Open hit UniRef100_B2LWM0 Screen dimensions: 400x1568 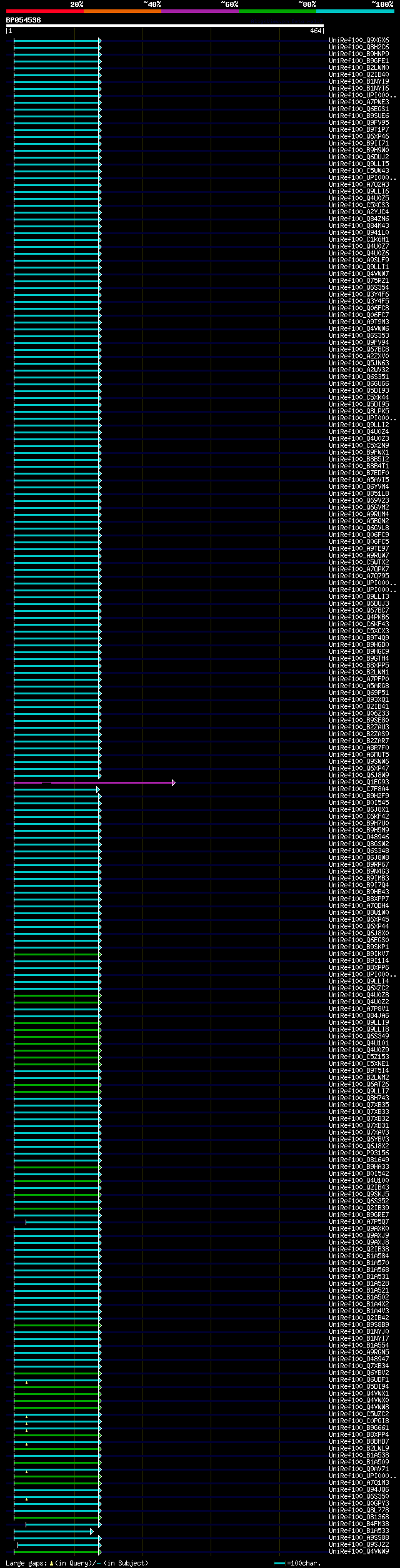coord(359,68)
